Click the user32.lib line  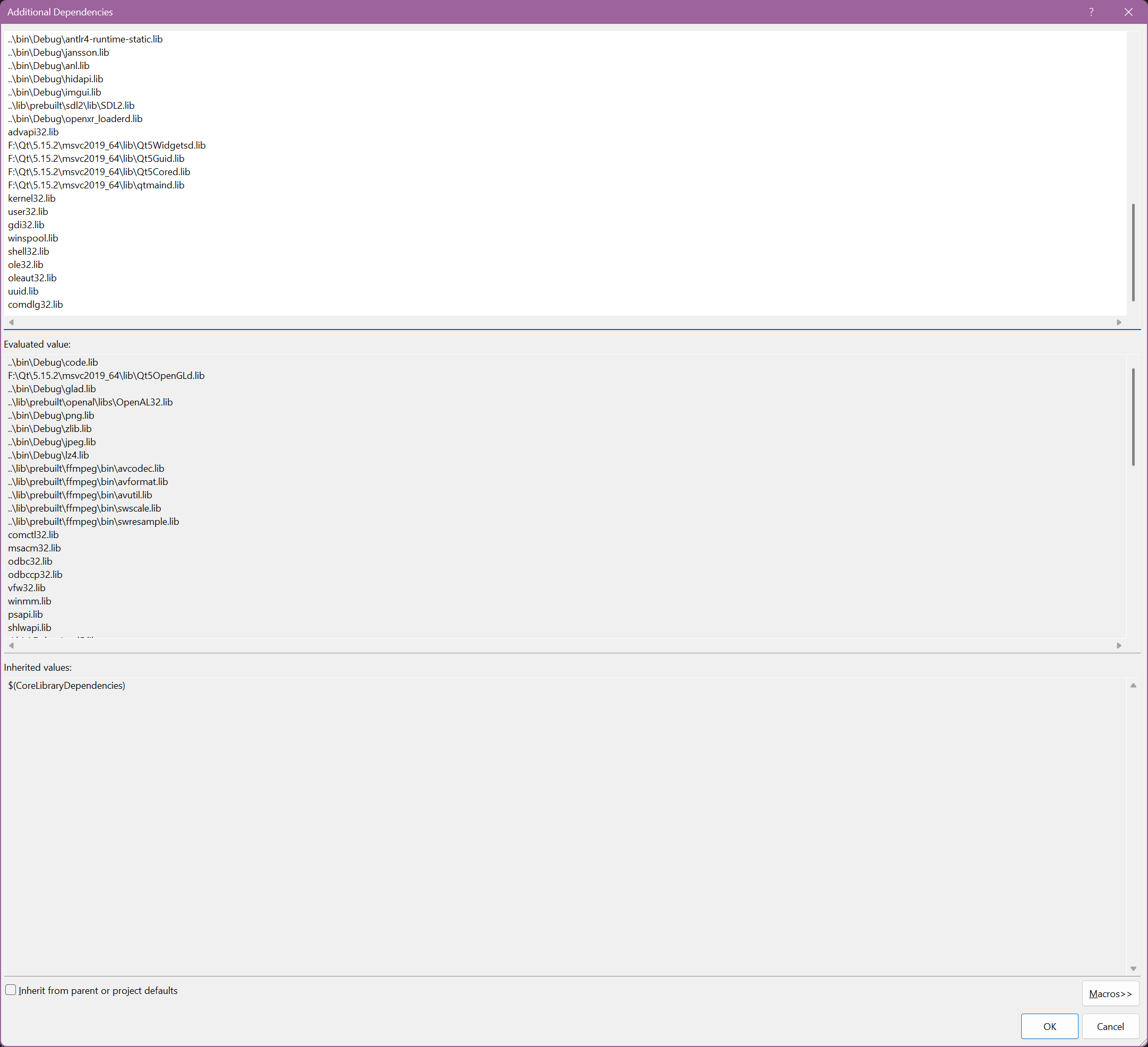(28, 211)
